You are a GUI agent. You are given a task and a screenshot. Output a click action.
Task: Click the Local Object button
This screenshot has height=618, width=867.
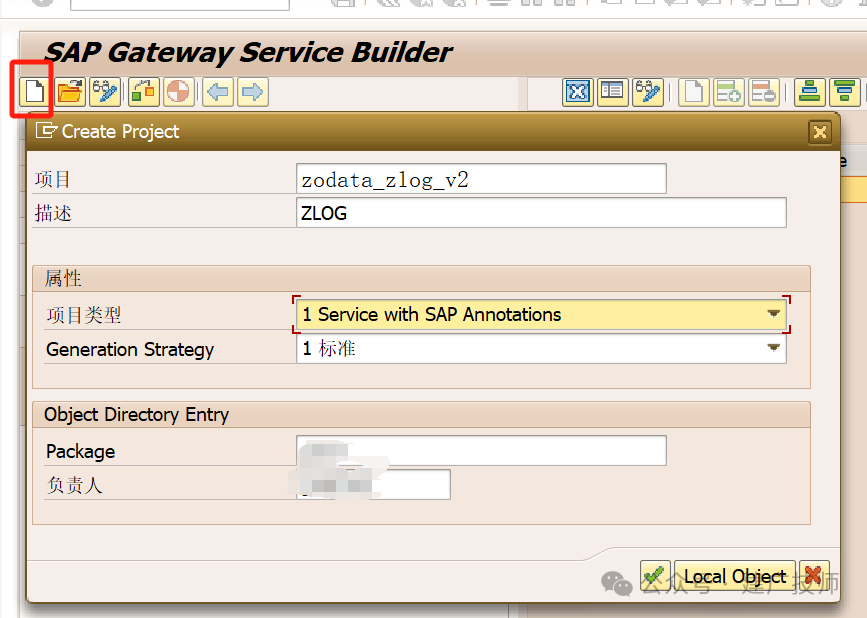pos(735,576)
